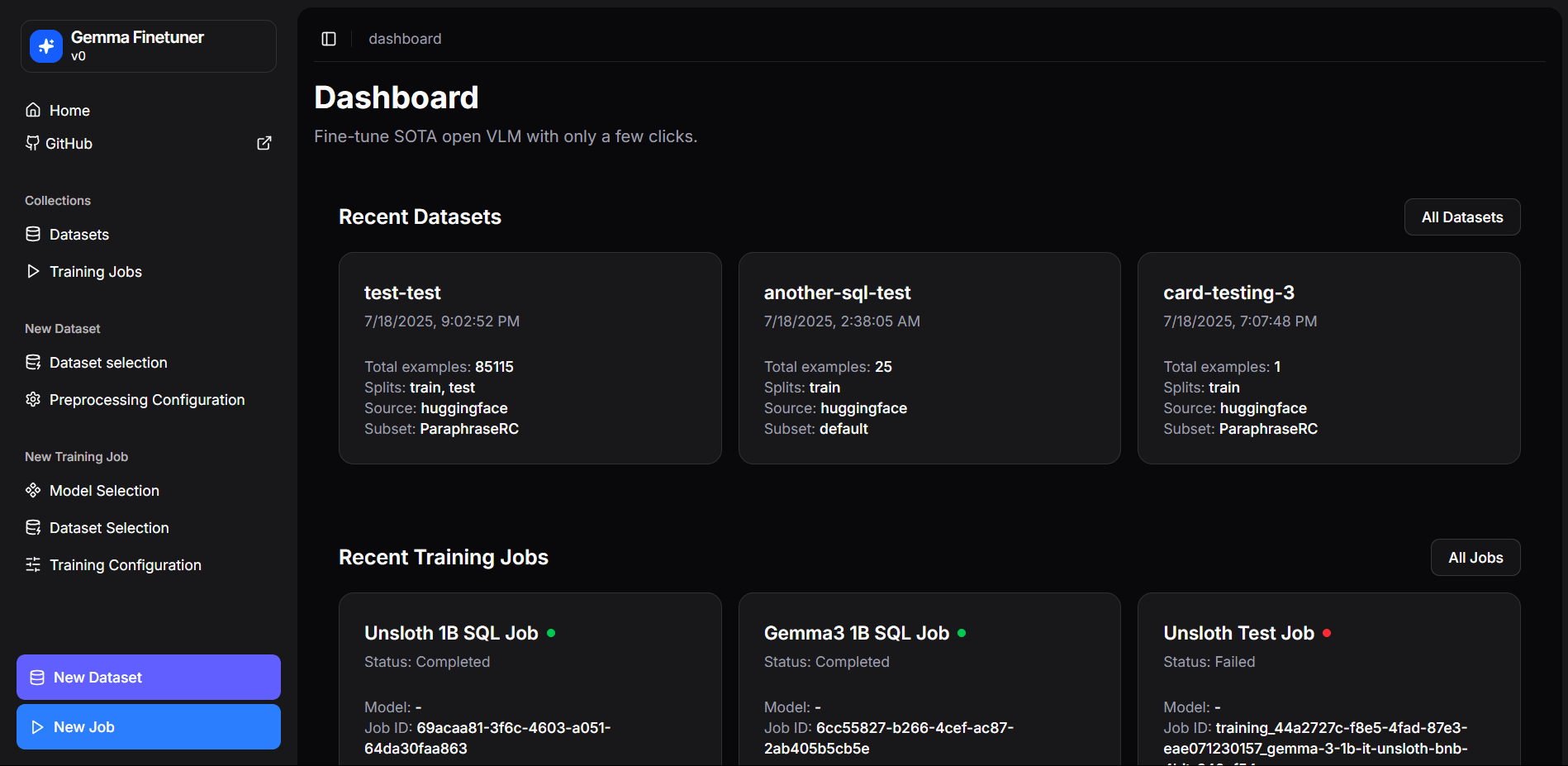Open GitHub via the external link icon
This screenshot has height=766, width=1568.
[264, 142]
